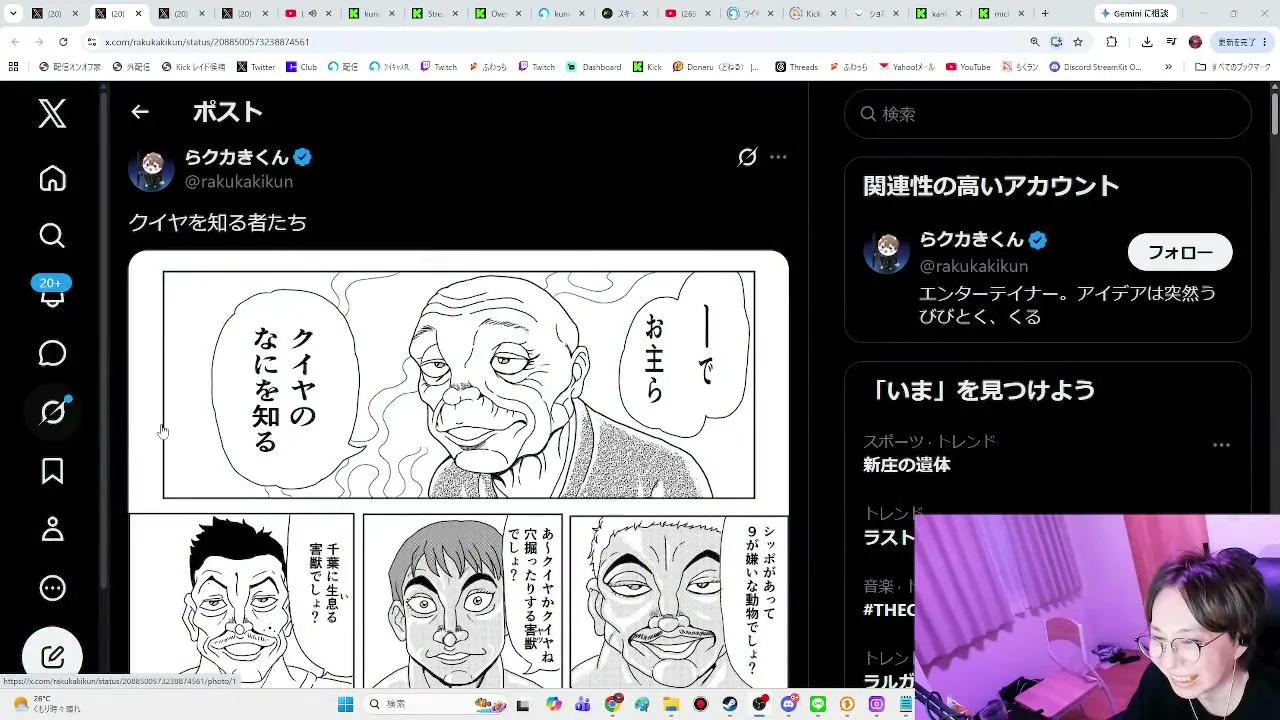1280x720 pixels.
Task: Open Discord from the taskbar
Action: point(789,704)
